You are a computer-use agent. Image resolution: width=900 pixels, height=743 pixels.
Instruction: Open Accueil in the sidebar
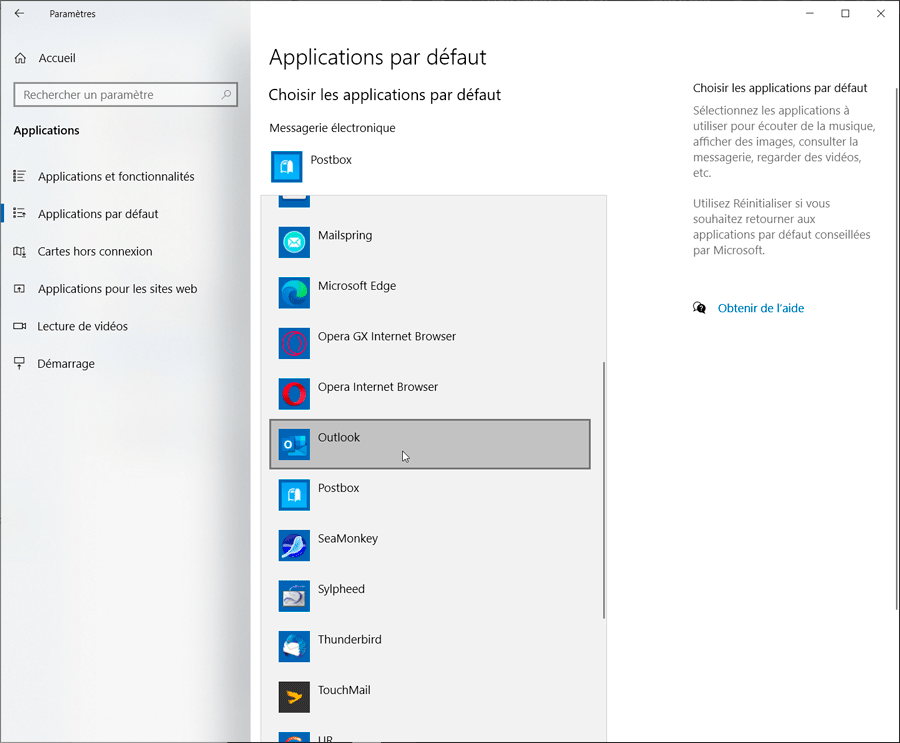(x=125, y=58)
